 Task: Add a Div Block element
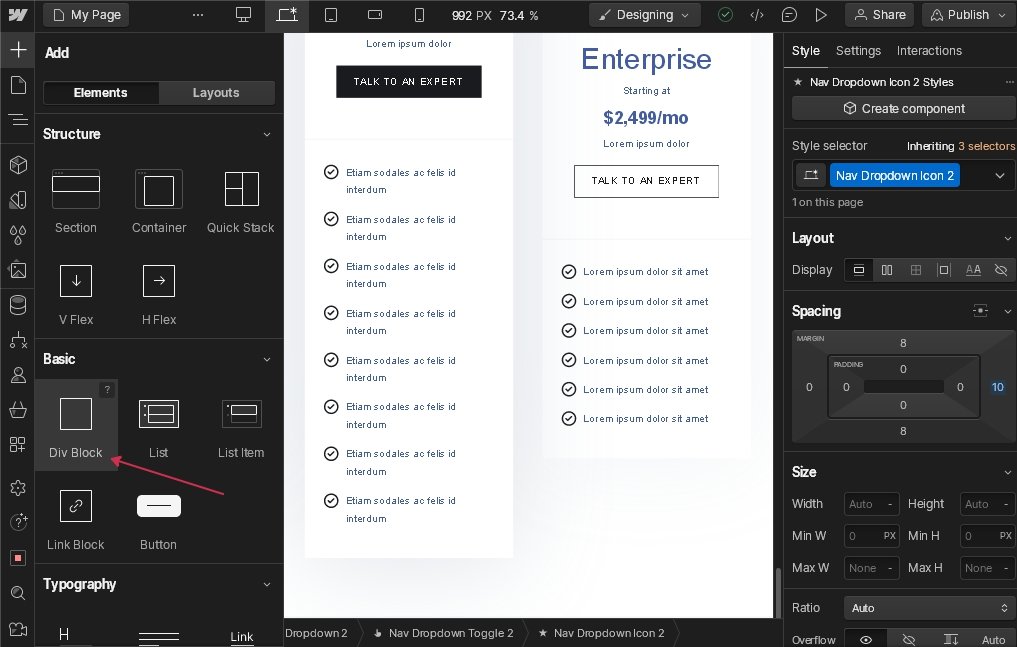pos(76,424)
